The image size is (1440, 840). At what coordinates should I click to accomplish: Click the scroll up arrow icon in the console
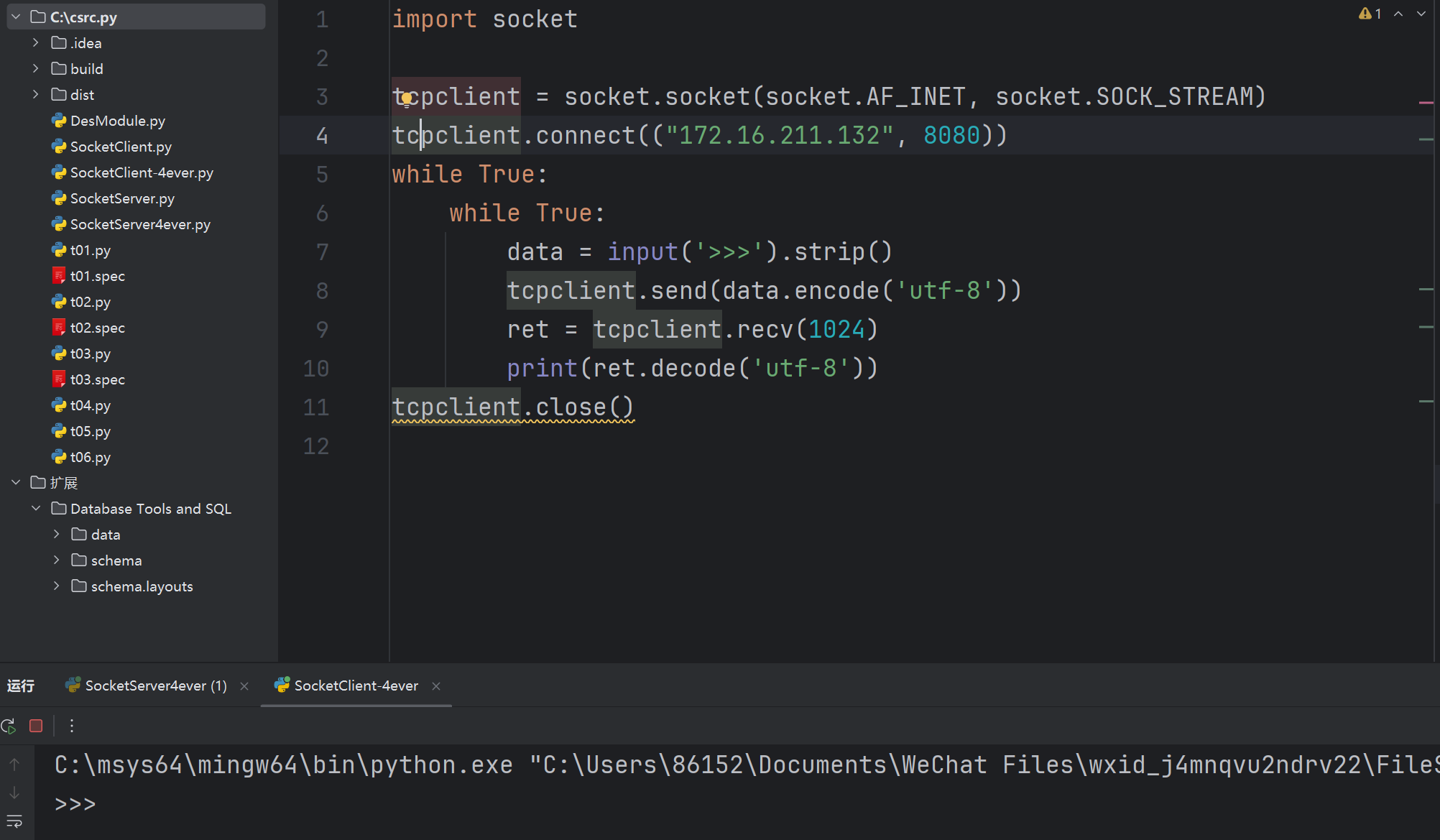pyautogui.click(x=14, y=765)
